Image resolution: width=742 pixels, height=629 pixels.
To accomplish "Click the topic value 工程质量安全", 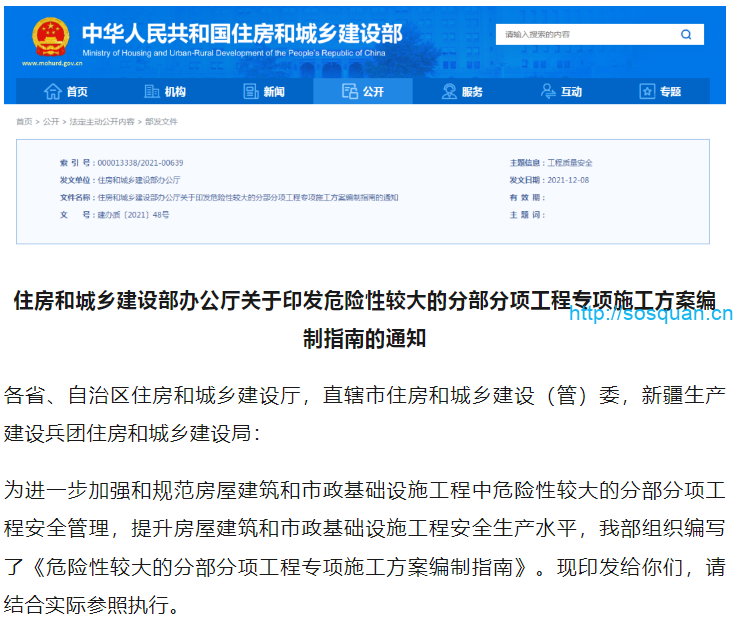I will point(570,163).
